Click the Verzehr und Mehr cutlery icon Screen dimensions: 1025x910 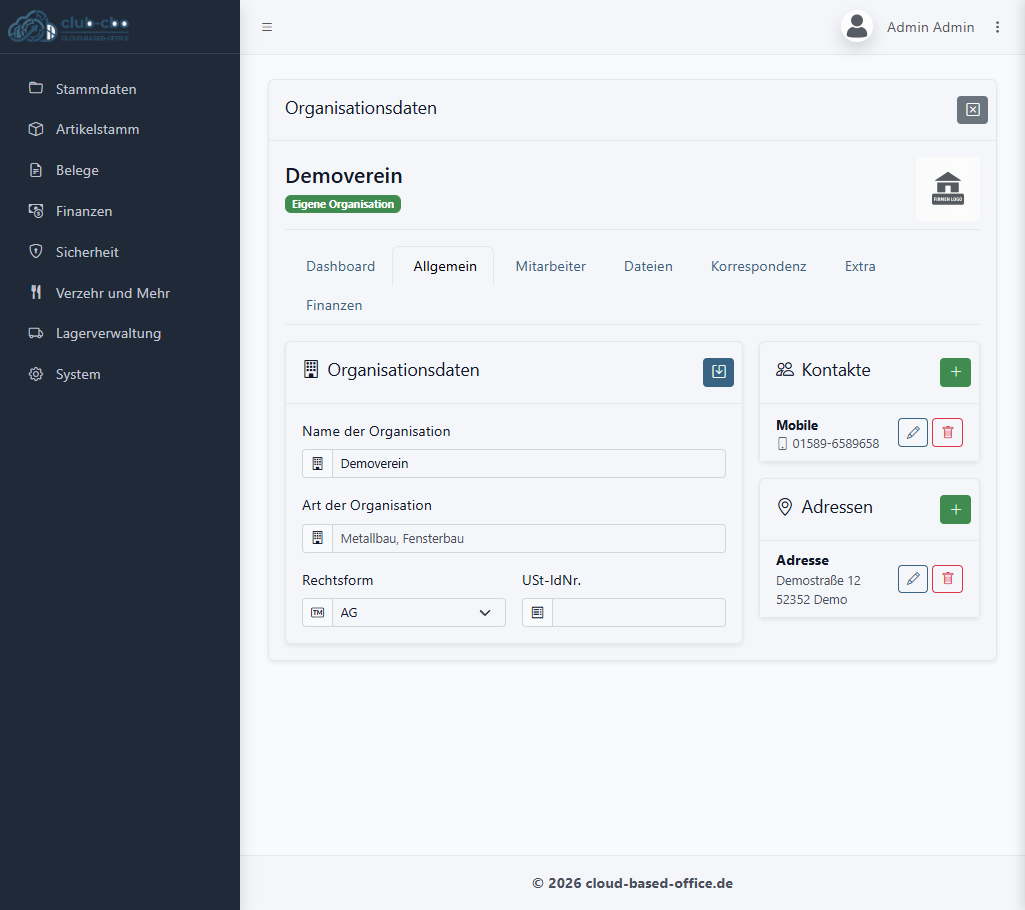(36, 292)
